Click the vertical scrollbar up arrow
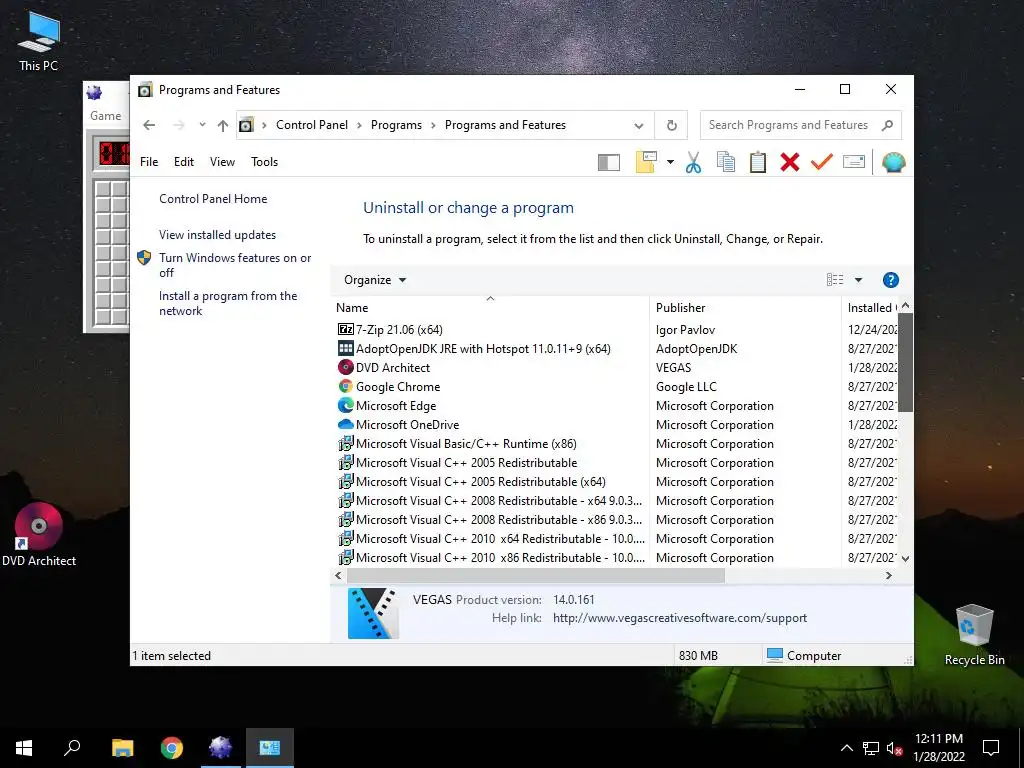Screen dimensions: 1024x768 pyautogui.click(x=905, y=306)
